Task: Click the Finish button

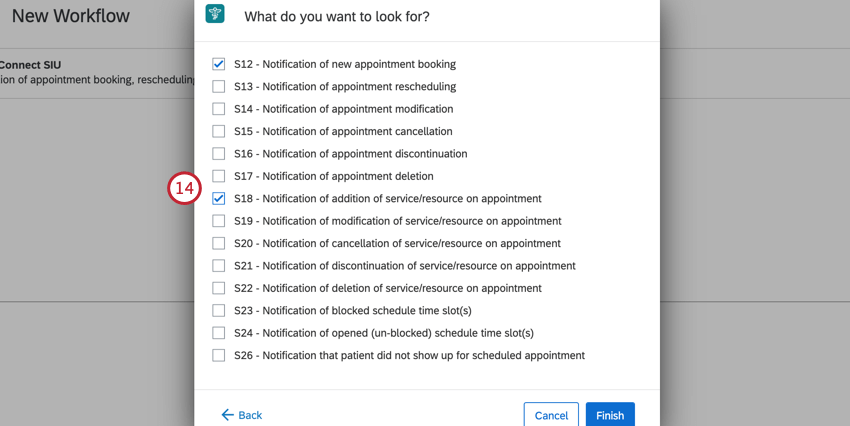Action: point(610,415)
